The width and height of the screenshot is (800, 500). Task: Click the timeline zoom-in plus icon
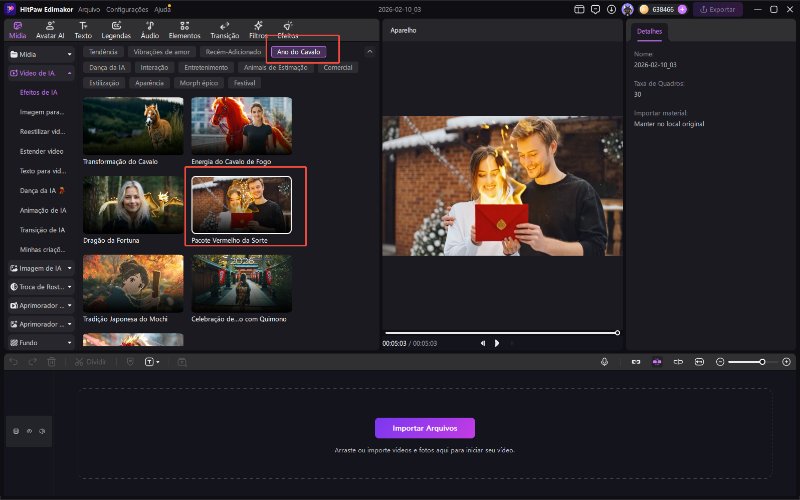pos(786,361)
